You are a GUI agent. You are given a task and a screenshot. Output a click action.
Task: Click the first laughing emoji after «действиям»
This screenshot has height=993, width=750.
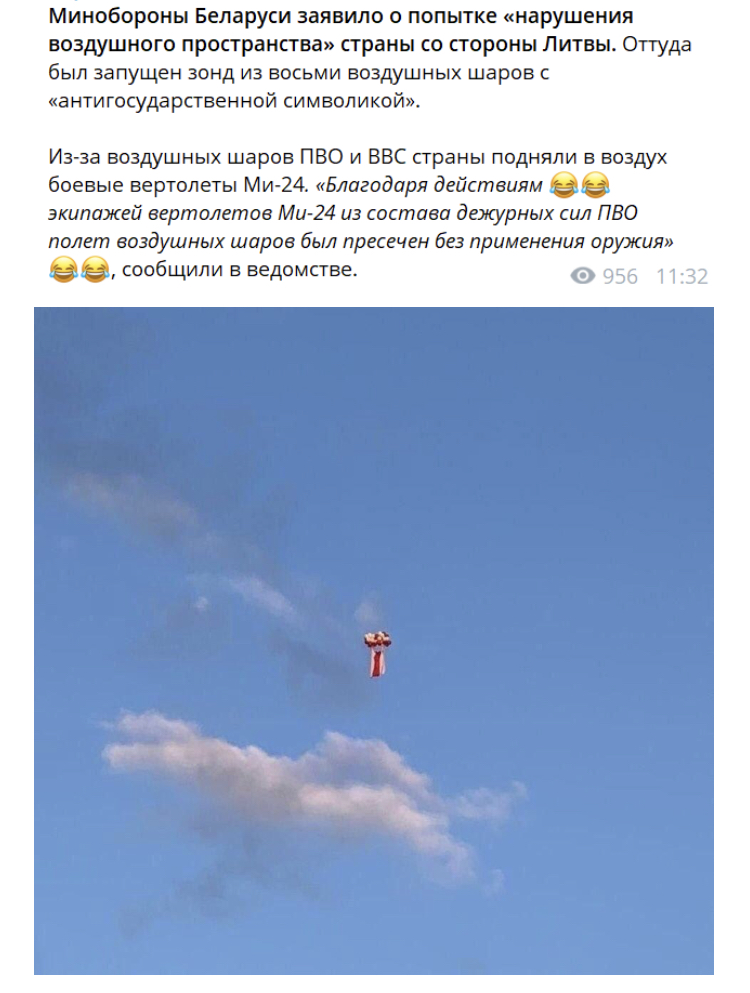pyautogui.click(x=564, y=185)
